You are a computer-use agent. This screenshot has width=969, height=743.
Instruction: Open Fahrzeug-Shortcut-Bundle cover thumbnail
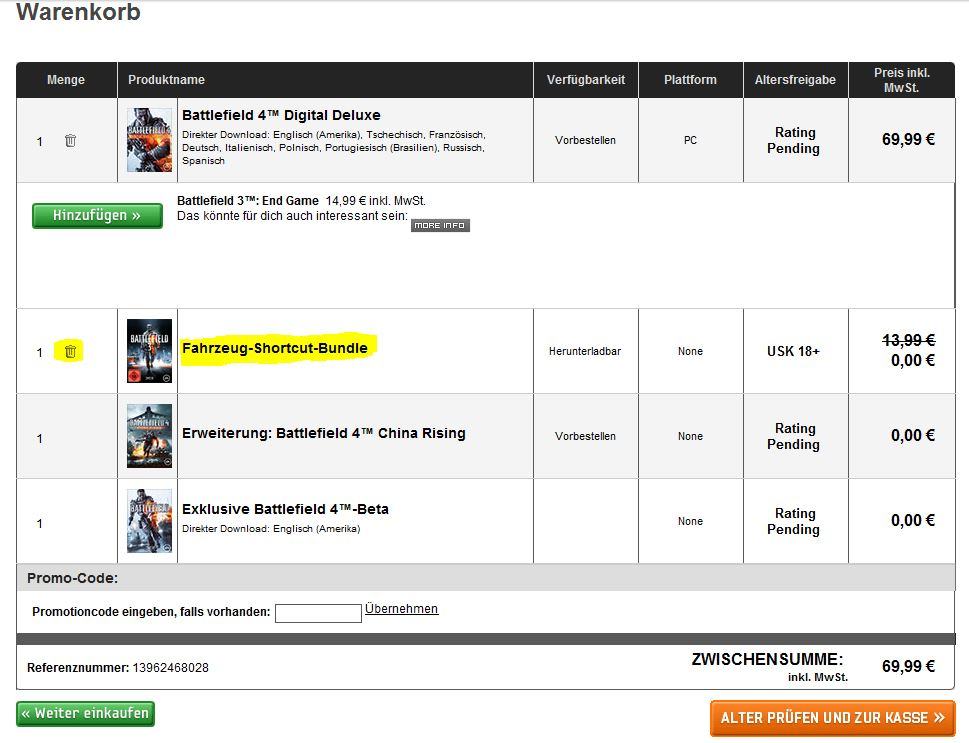pyautogui.click(x=150, y=351)
